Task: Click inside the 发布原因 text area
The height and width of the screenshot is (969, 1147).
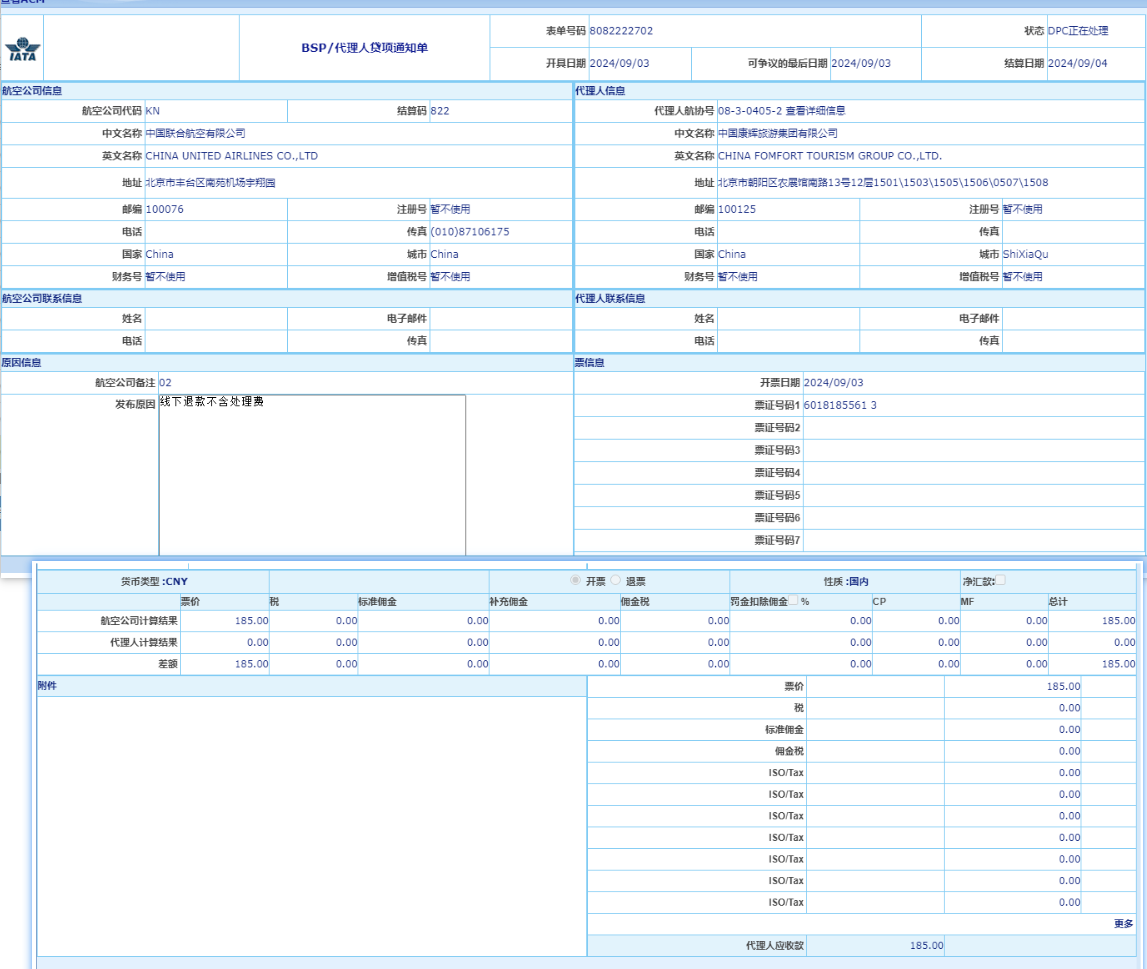Action: click(x=312, y=475)
